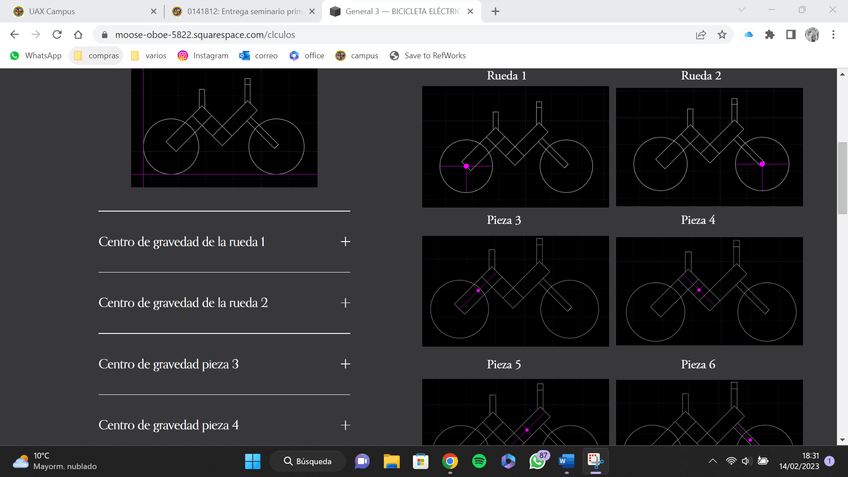The height and width of the screenshot is (477, 848).
Task: Open Snipping Tool from taskbar
Action: (595, 461)
